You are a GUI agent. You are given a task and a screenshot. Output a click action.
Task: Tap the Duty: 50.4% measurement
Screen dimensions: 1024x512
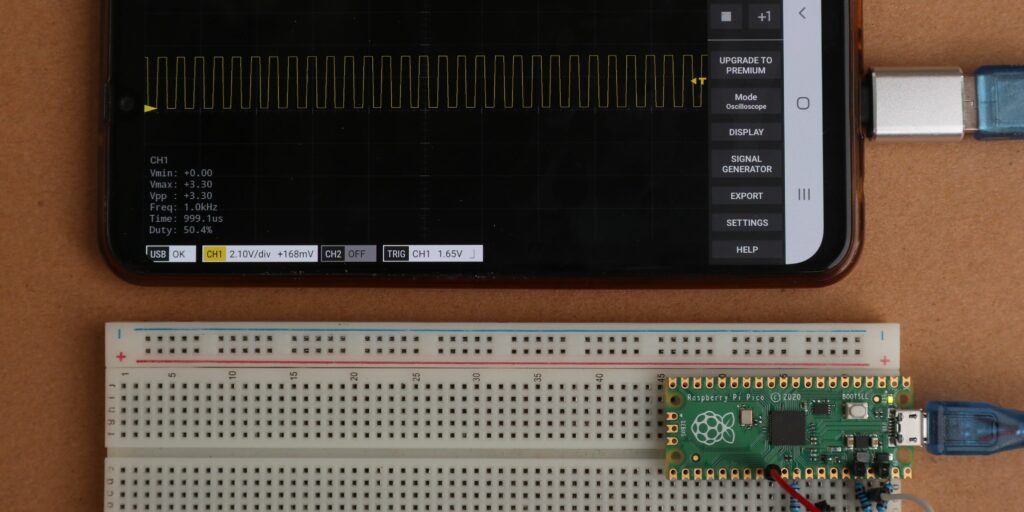(x=181, y=230)
